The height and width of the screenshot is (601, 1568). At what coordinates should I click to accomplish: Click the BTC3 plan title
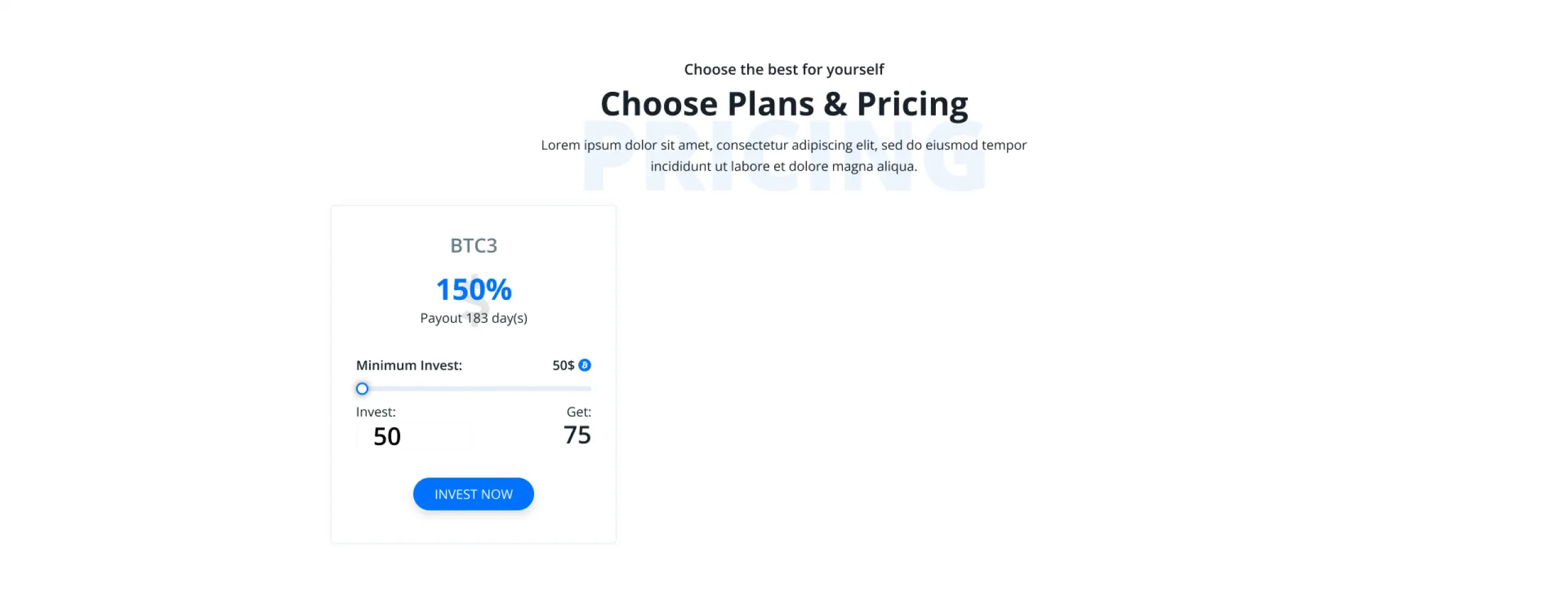point(473,245)
